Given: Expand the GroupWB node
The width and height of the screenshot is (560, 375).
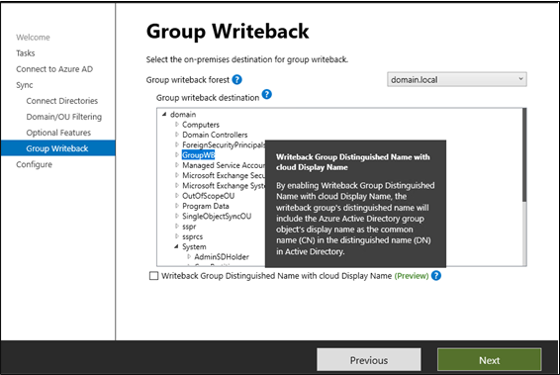Looking at the screenshot, I should [x=177, y=155].
